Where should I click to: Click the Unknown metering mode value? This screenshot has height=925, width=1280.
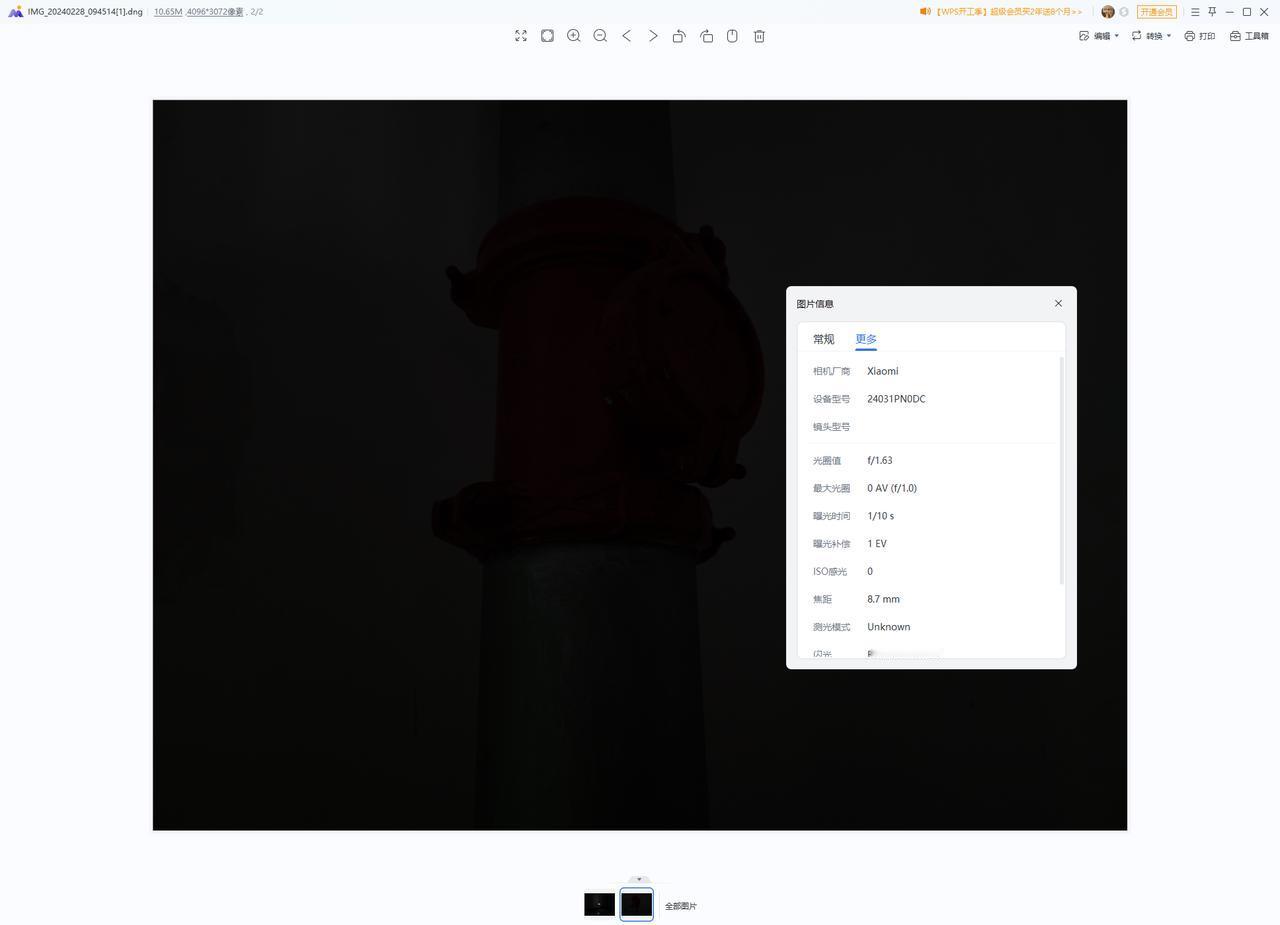click(x=889, y=627)
